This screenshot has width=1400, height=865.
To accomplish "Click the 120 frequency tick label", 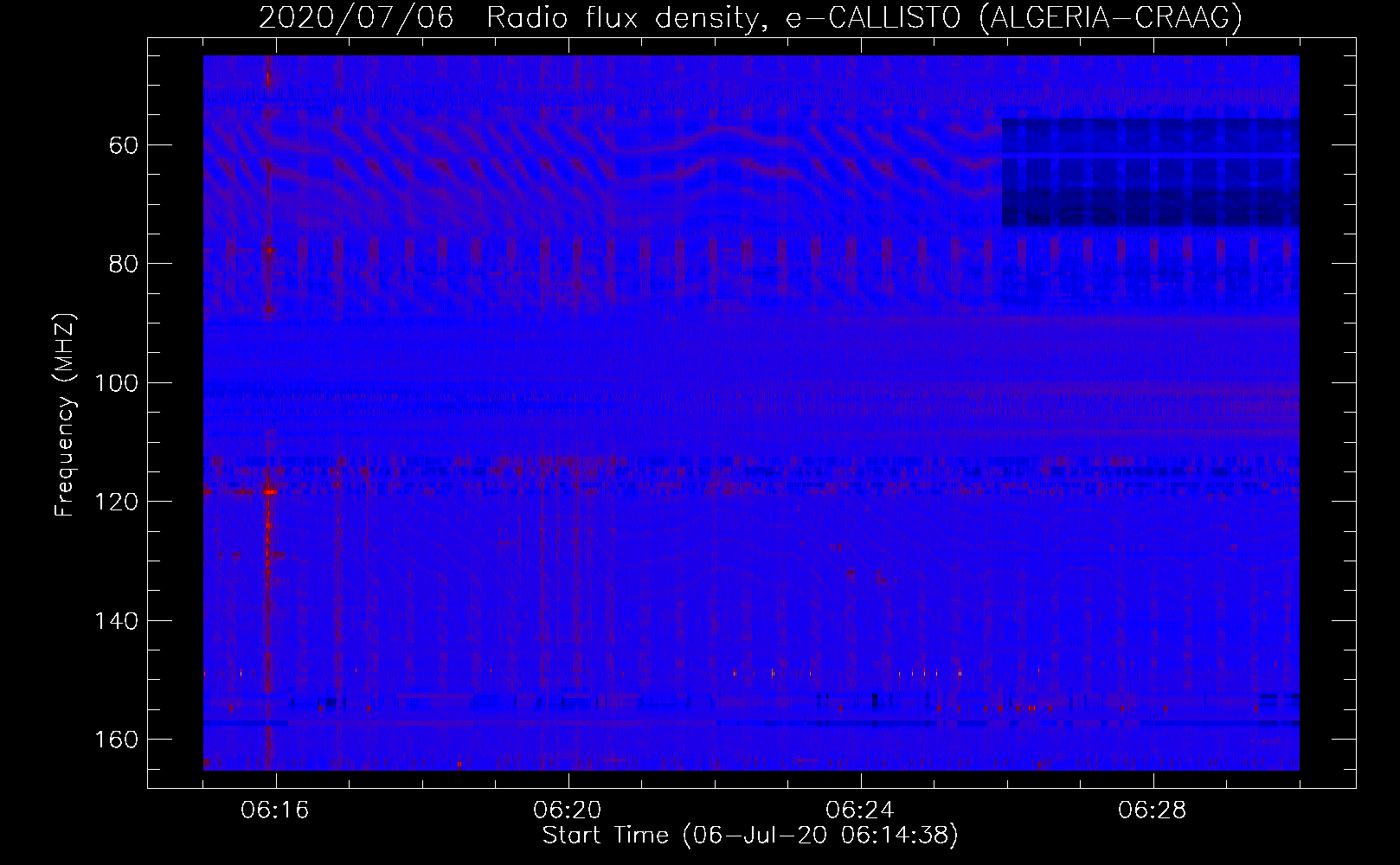I will pos(115,502).
